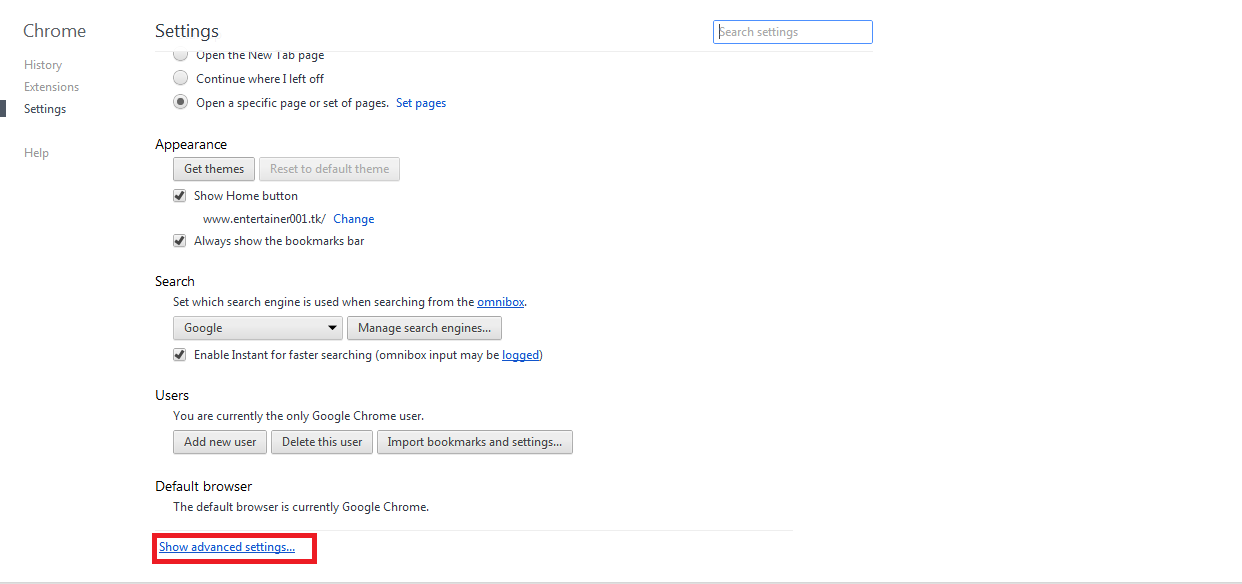
Task: Click the Search settings input field
Action: click(793, 32)
